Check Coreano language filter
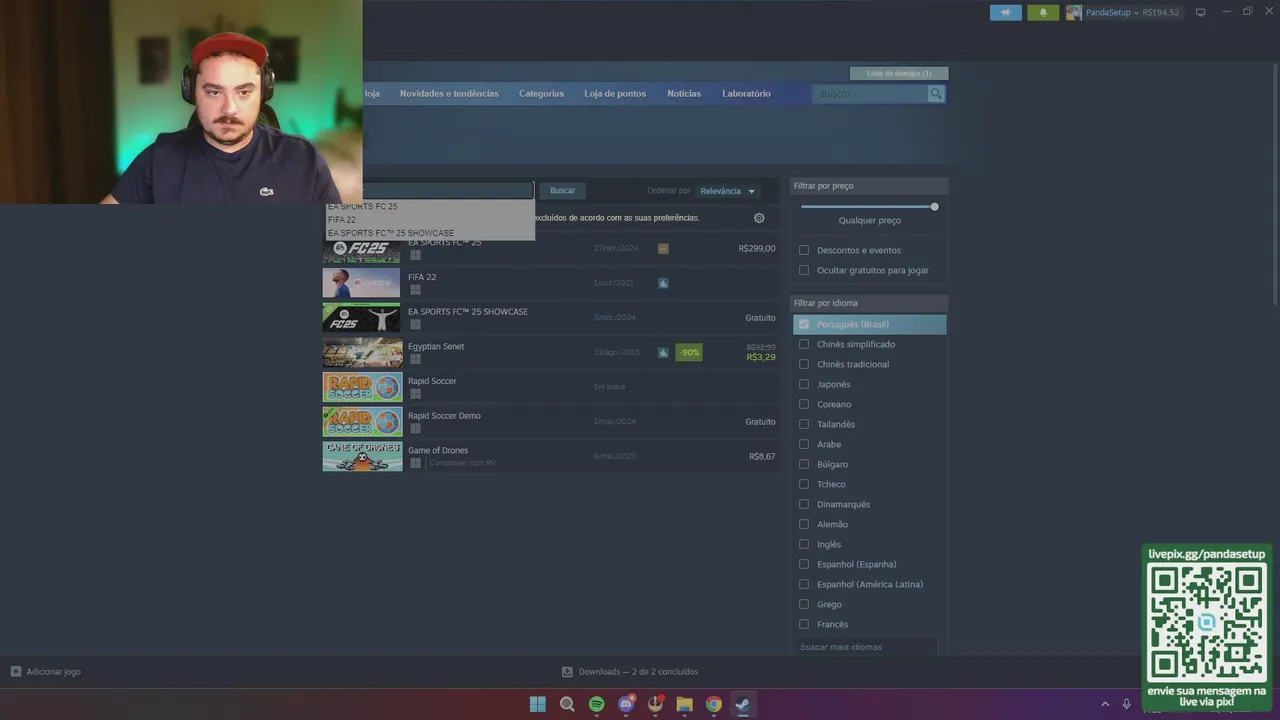Viewport: 1280px width, 720px height. [x=804, y=404]
